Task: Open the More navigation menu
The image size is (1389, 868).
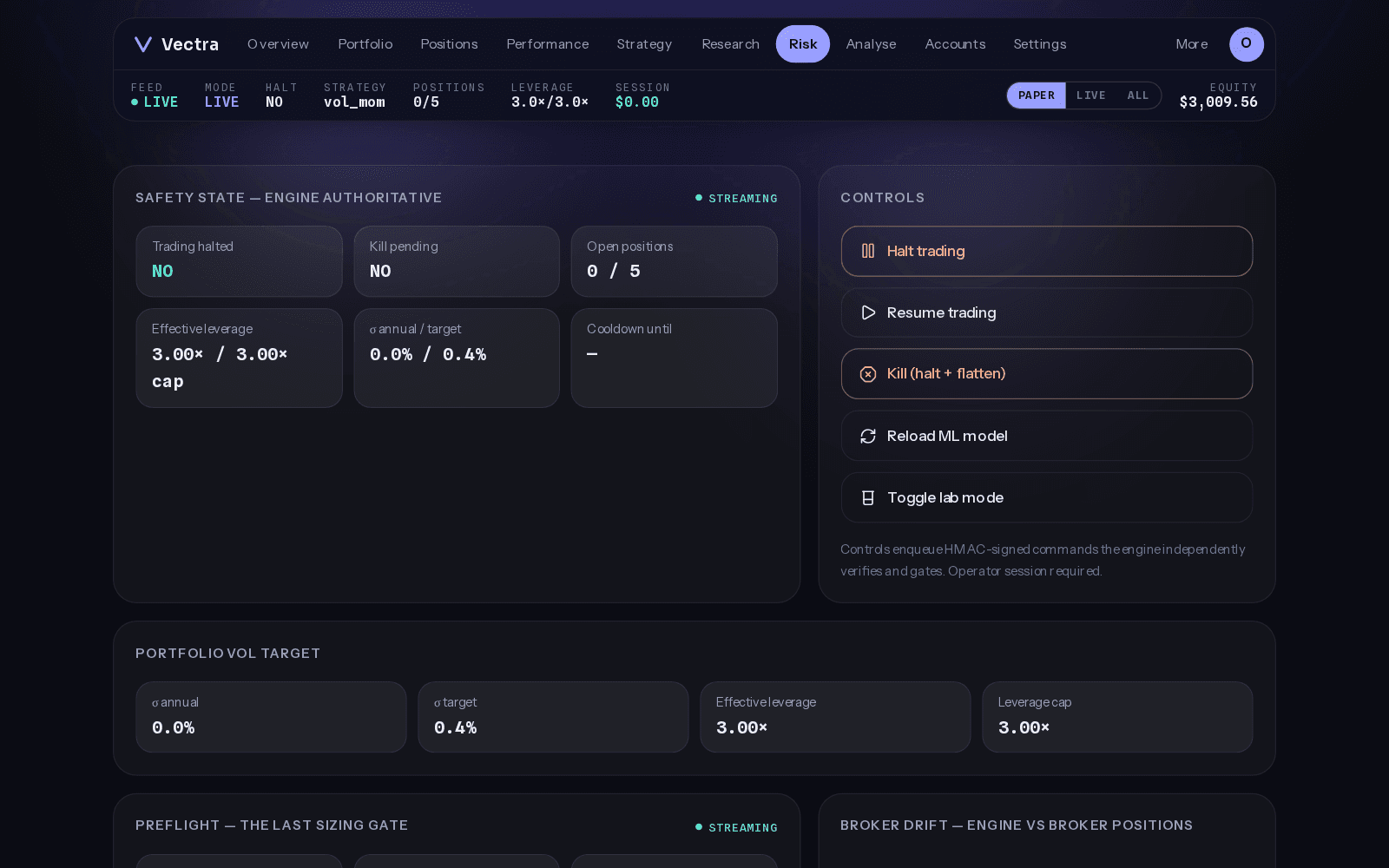Action: (1192, 44)
